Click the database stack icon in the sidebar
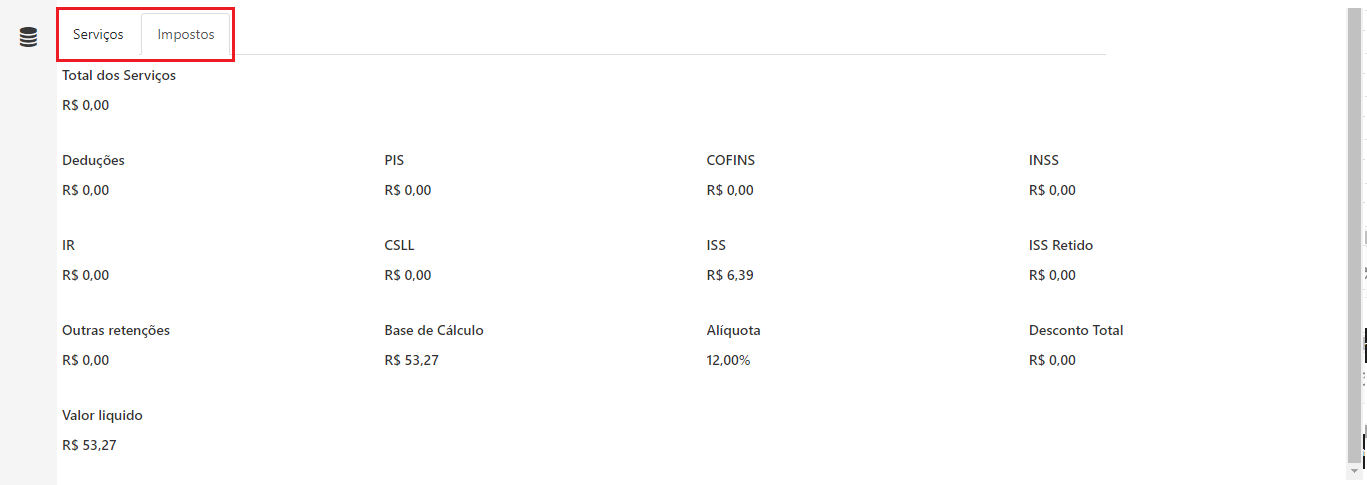 [28, 38]
